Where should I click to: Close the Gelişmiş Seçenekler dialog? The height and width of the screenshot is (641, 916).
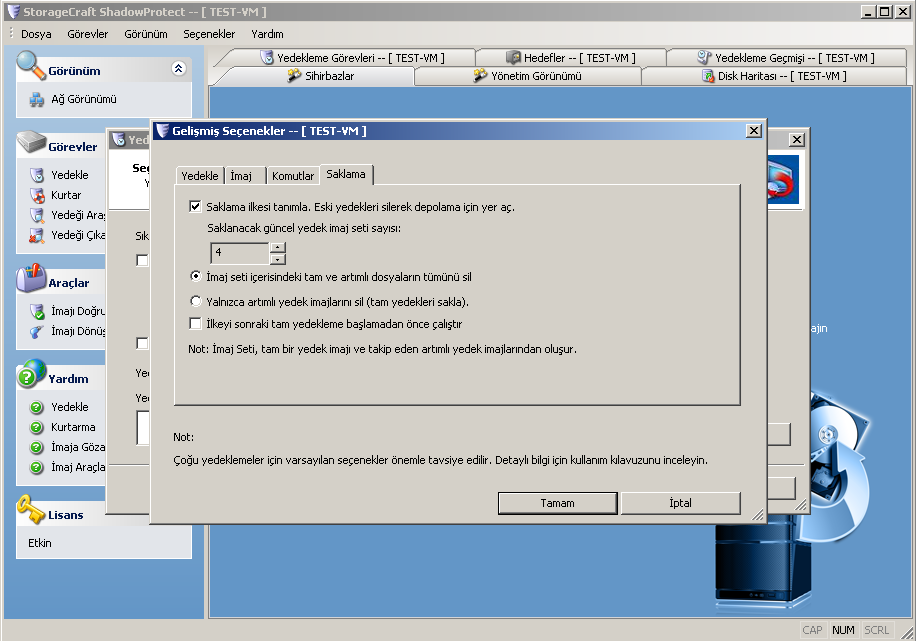coord(754,131)
